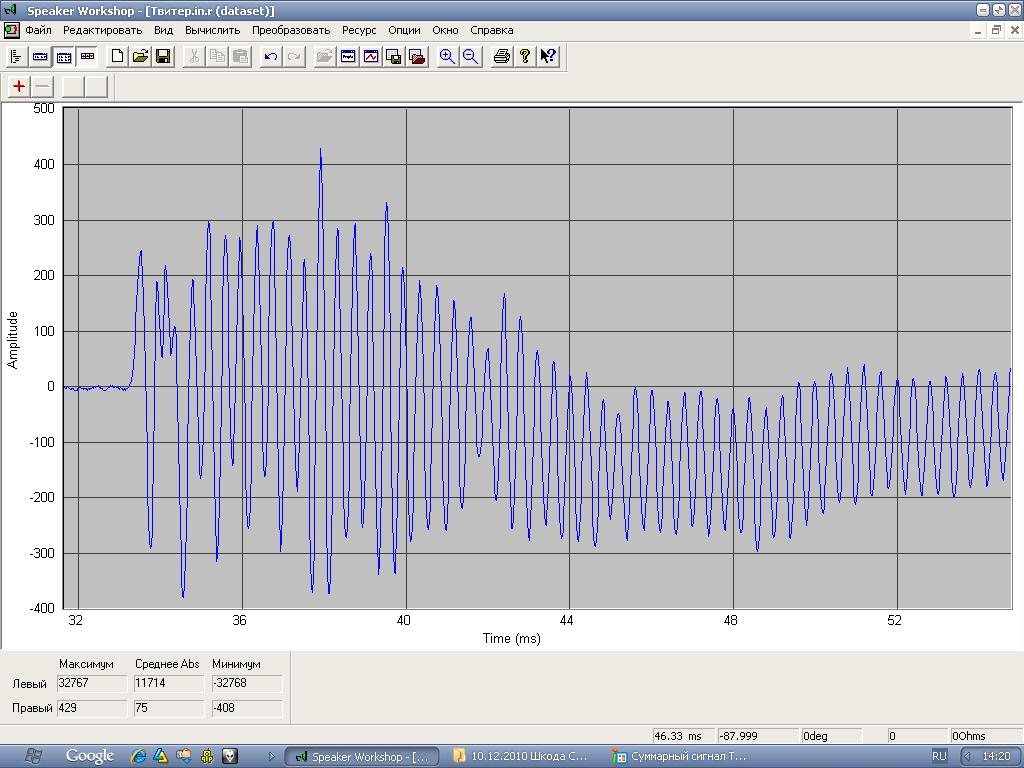Image resolution: width=1024 pixels, height=768 pixels.
Task: Click the red plus button
Action: [x=19, y=86]
